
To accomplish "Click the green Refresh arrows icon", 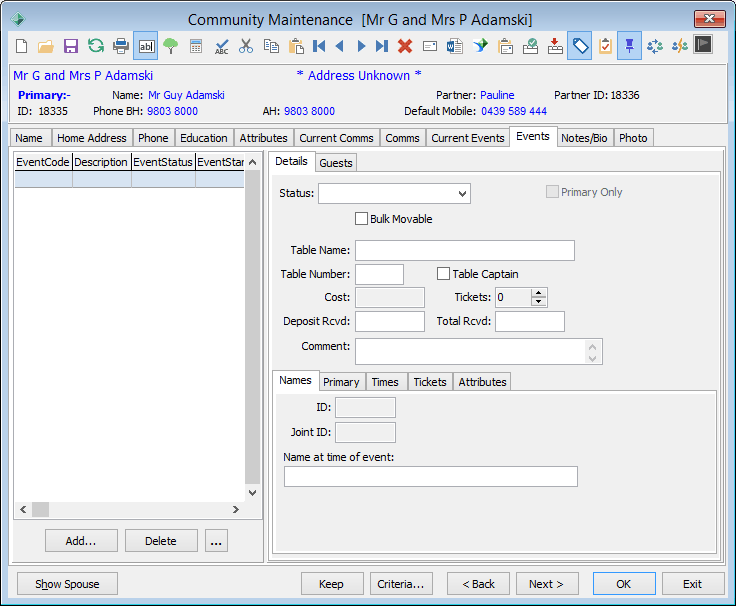I will click(x=96, y=46).
